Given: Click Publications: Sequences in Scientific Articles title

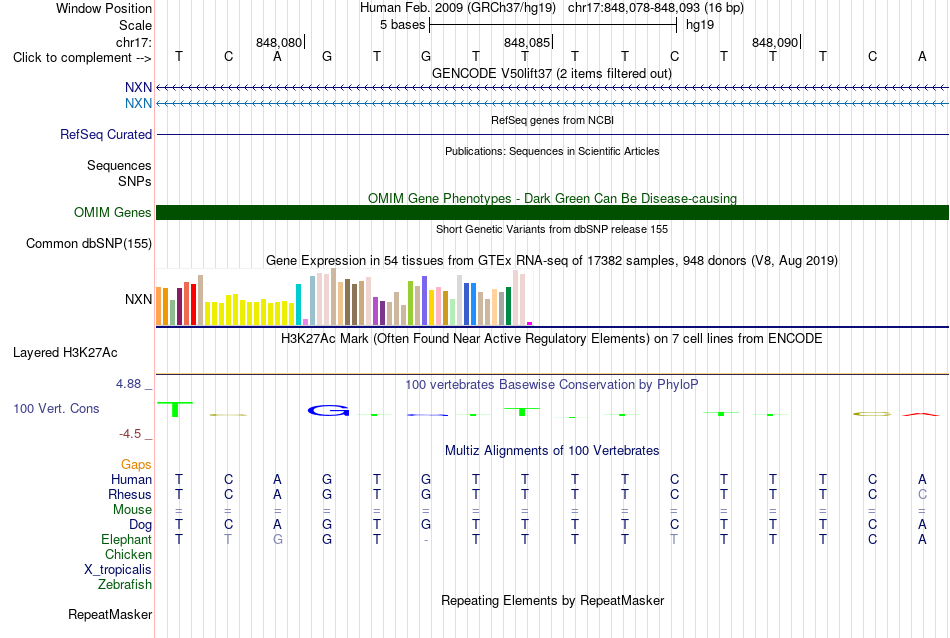Looking at the screenshot, I should pos(552,151).
